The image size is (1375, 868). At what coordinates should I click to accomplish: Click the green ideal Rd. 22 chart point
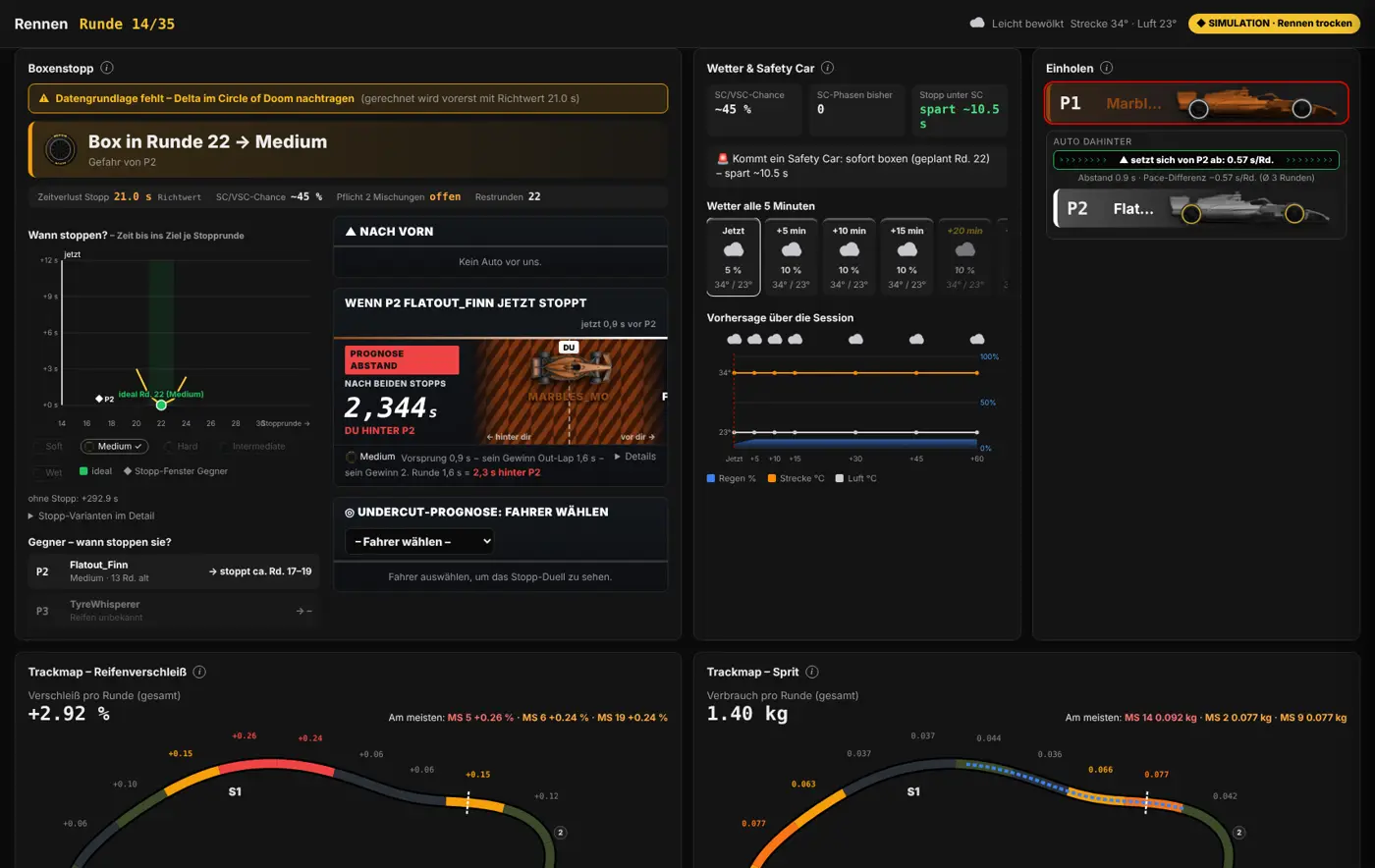pos(162,405)
